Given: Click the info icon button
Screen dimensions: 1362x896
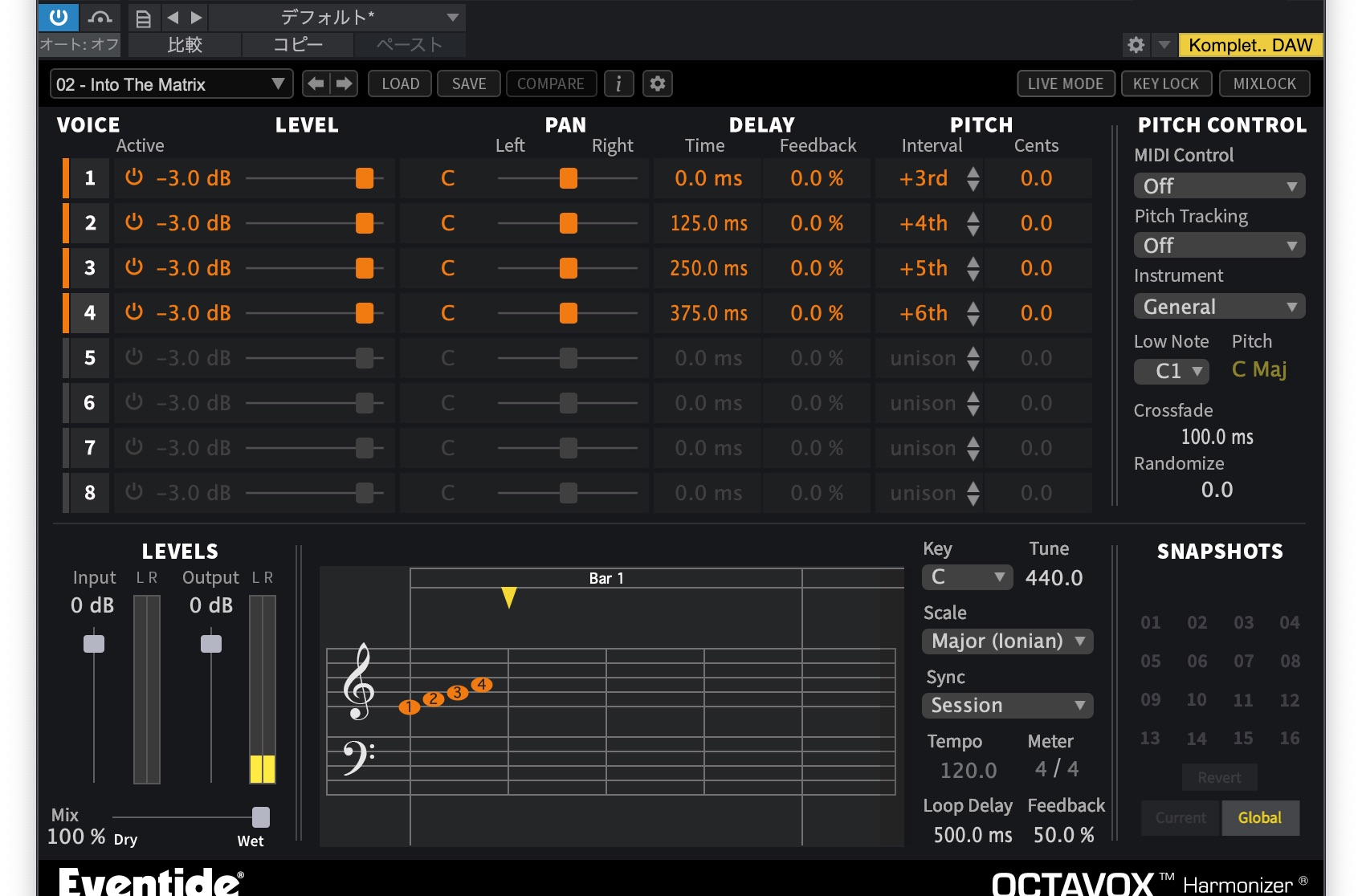Looking at the screenshot, I should click(x=618, y=83).
